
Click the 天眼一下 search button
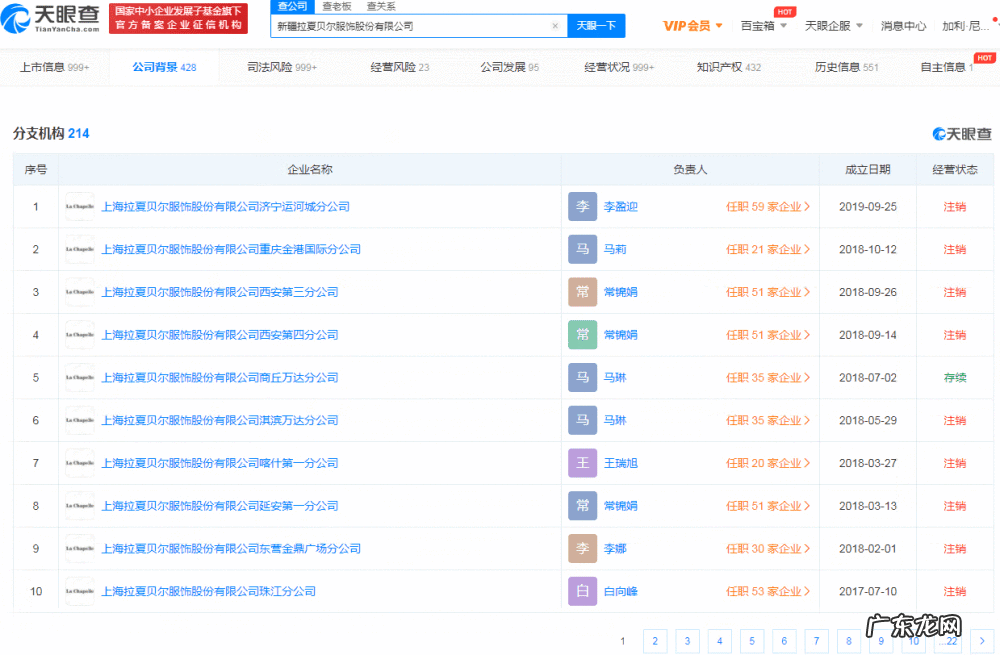pyautogui.click(x=597, y=25)
